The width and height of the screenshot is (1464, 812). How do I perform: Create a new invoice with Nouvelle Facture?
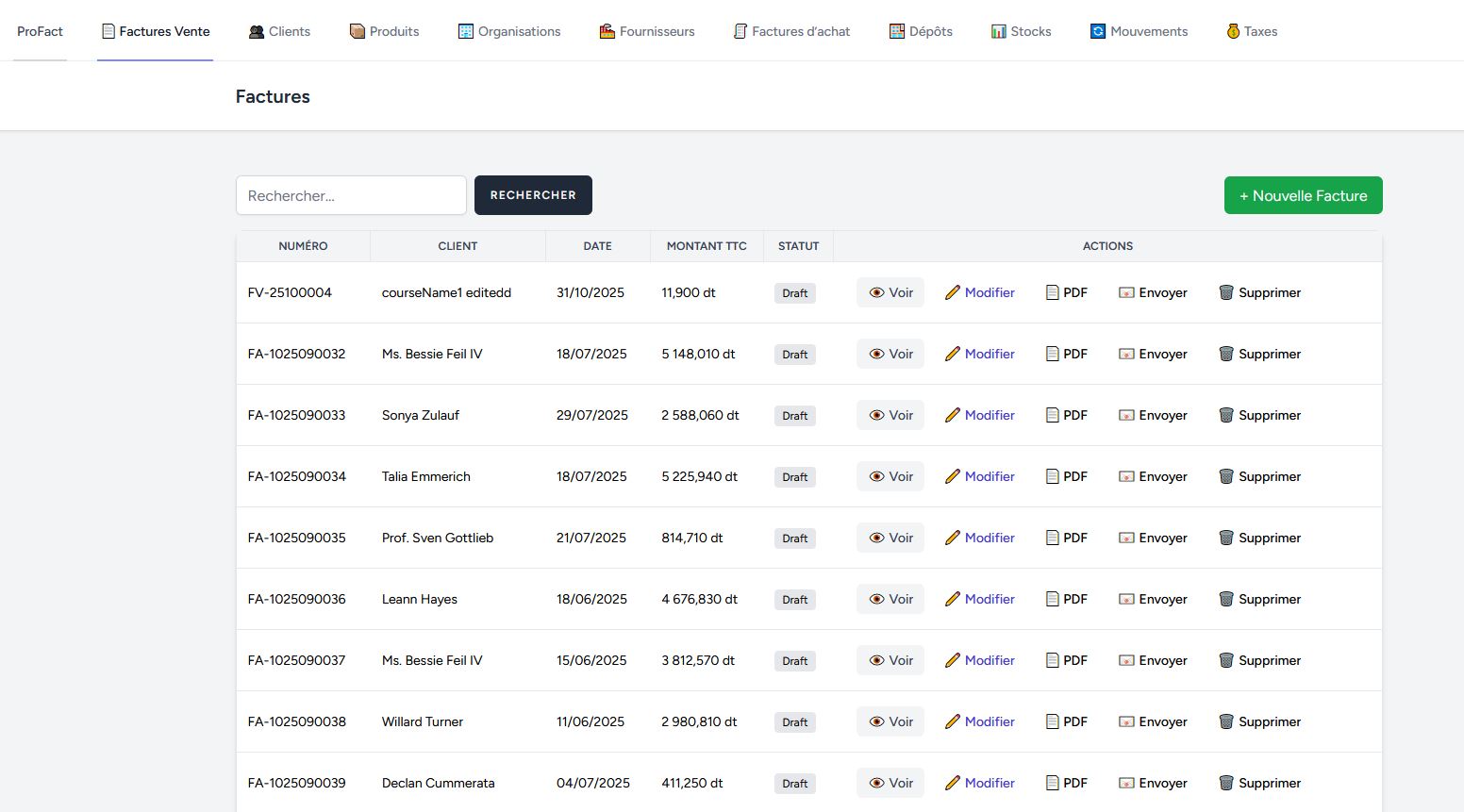click(x=1303, y=195)
